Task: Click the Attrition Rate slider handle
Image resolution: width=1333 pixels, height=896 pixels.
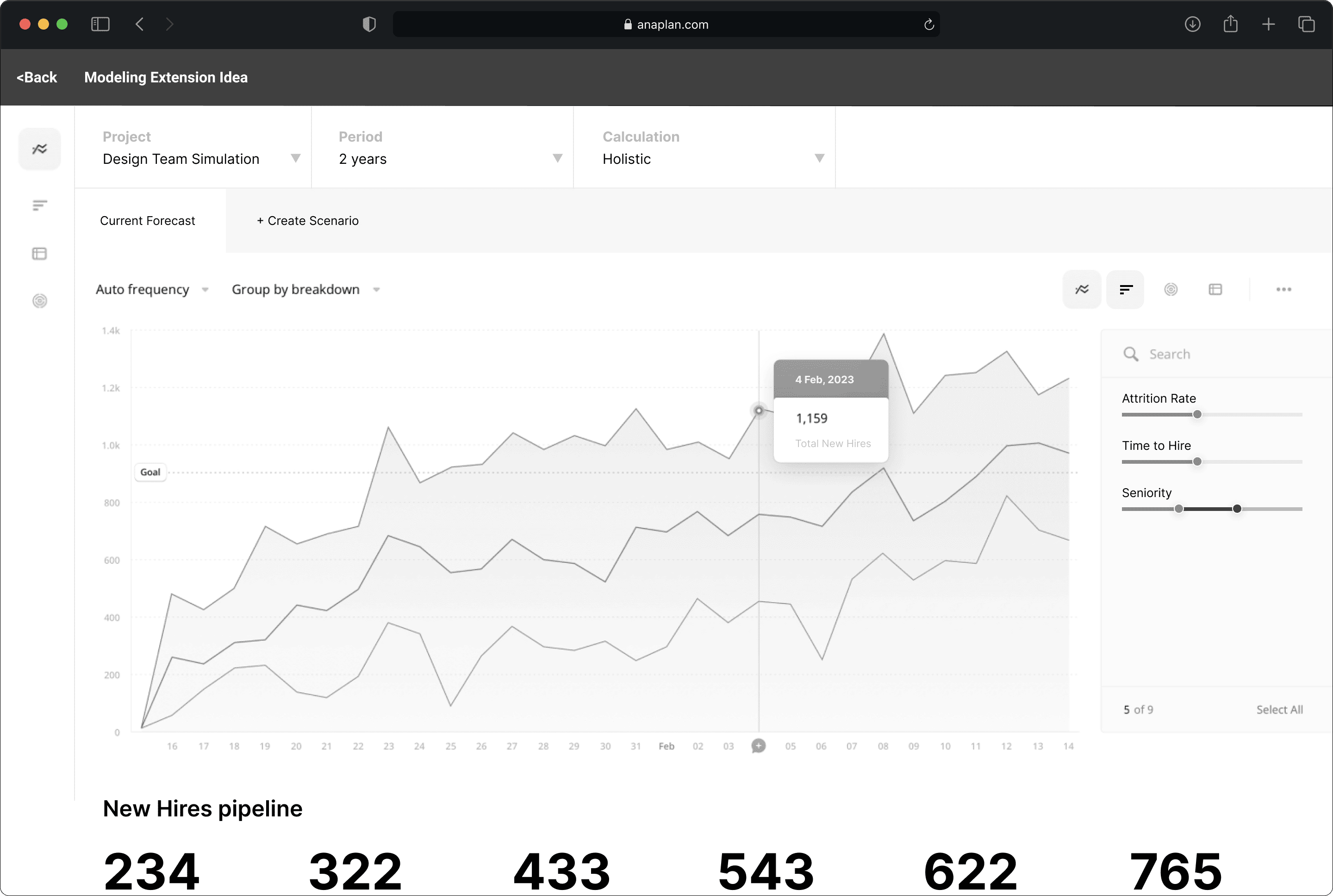Action: (x=1197, y=414)
